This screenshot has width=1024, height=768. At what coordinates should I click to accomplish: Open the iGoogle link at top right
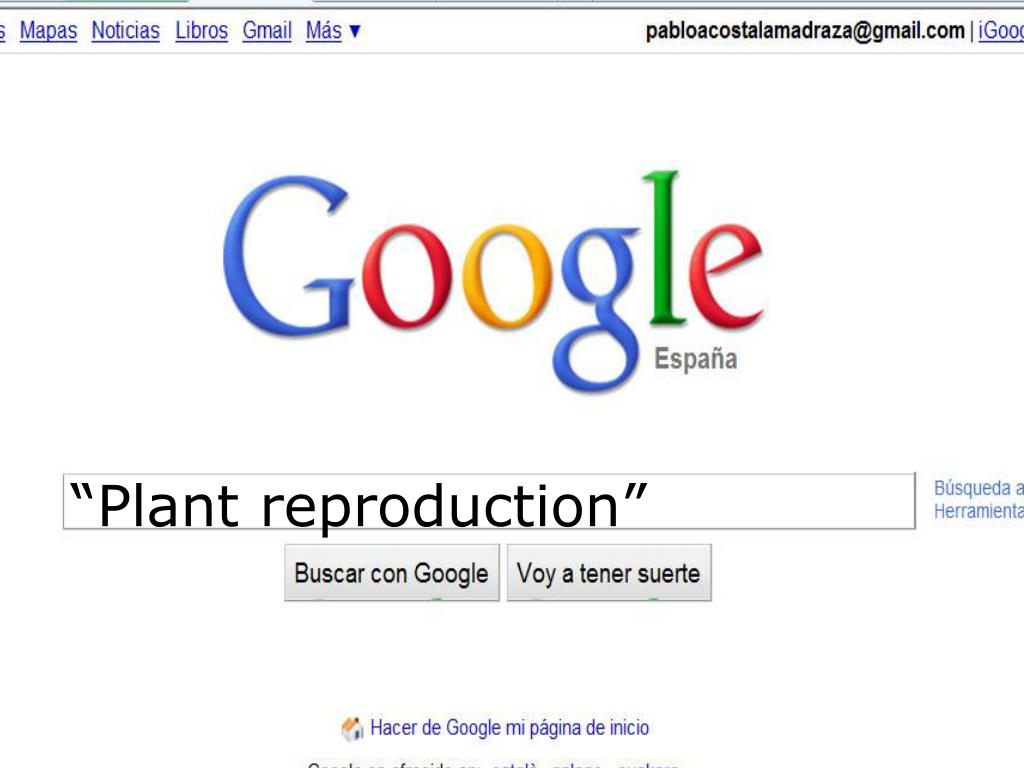click(1000, 31)
